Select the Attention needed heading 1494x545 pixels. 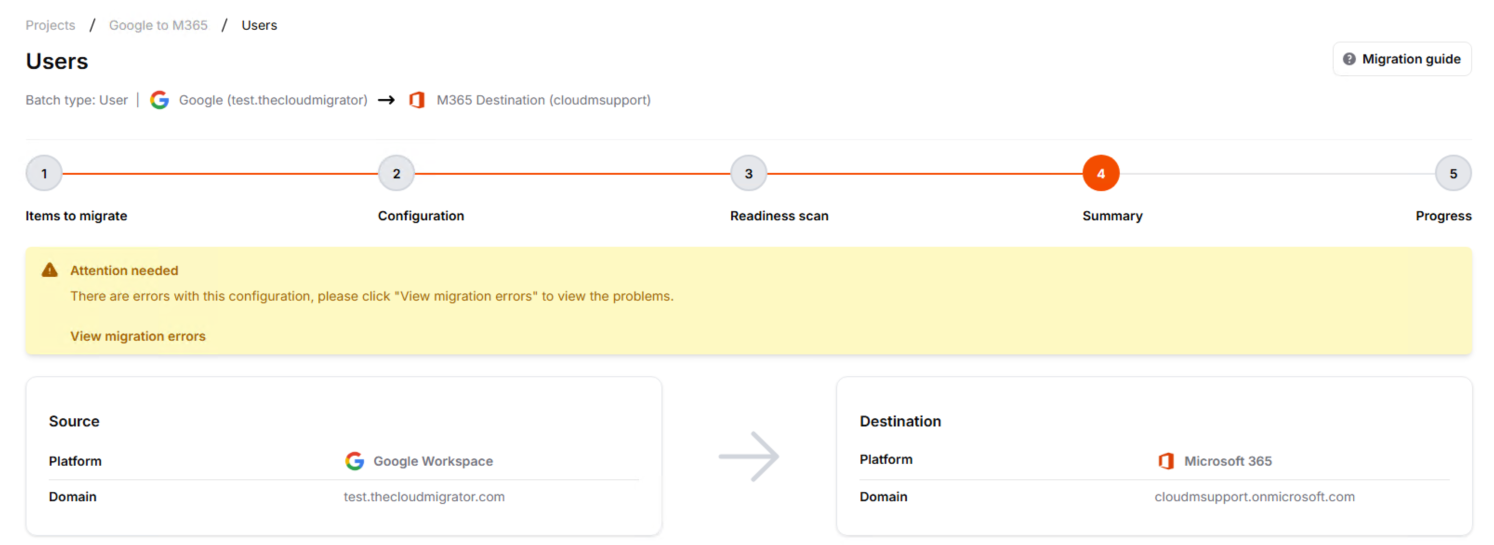(124, 270)
